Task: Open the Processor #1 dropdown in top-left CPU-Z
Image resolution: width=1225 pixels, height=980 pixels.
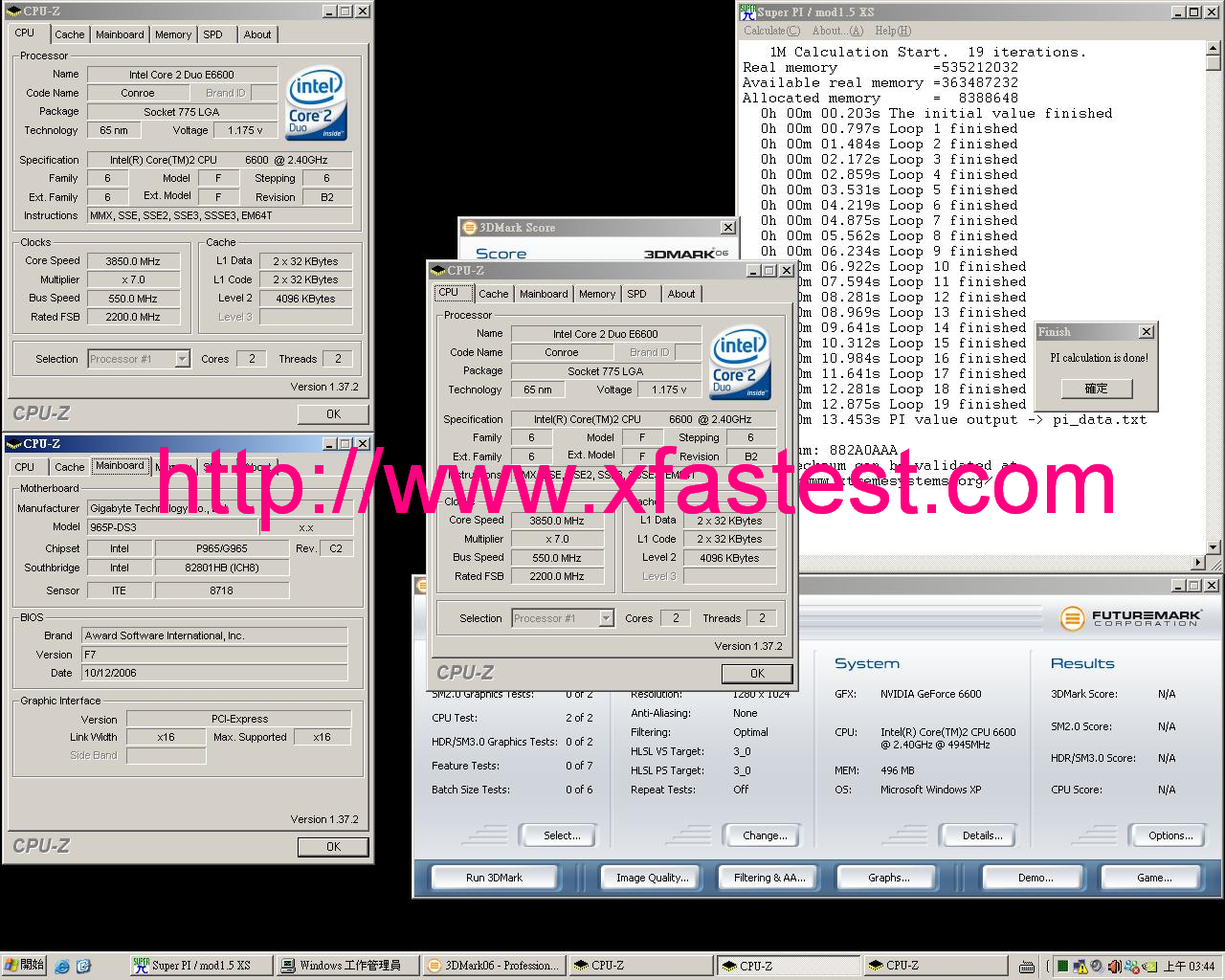Action: pos(182,359)
